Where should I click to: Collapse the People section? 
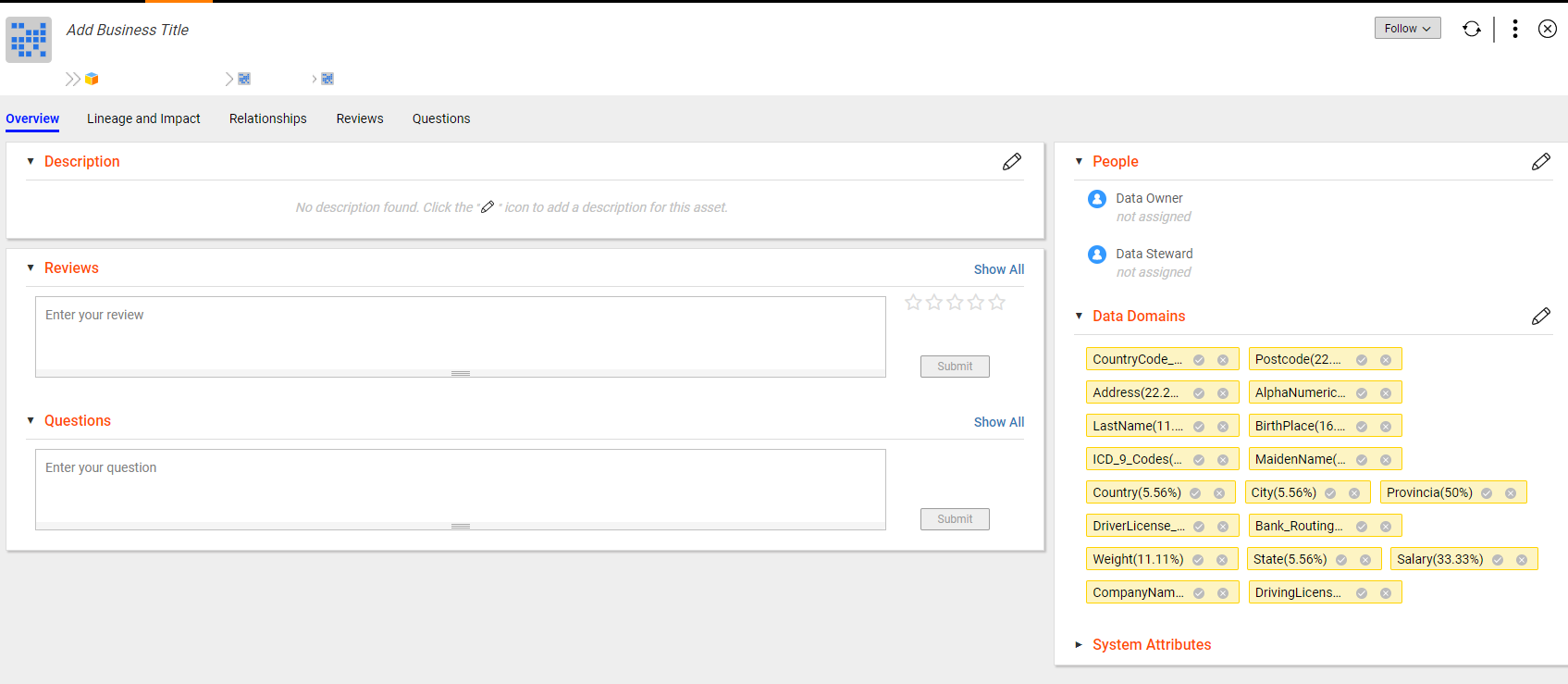[x=1079, y=162]
